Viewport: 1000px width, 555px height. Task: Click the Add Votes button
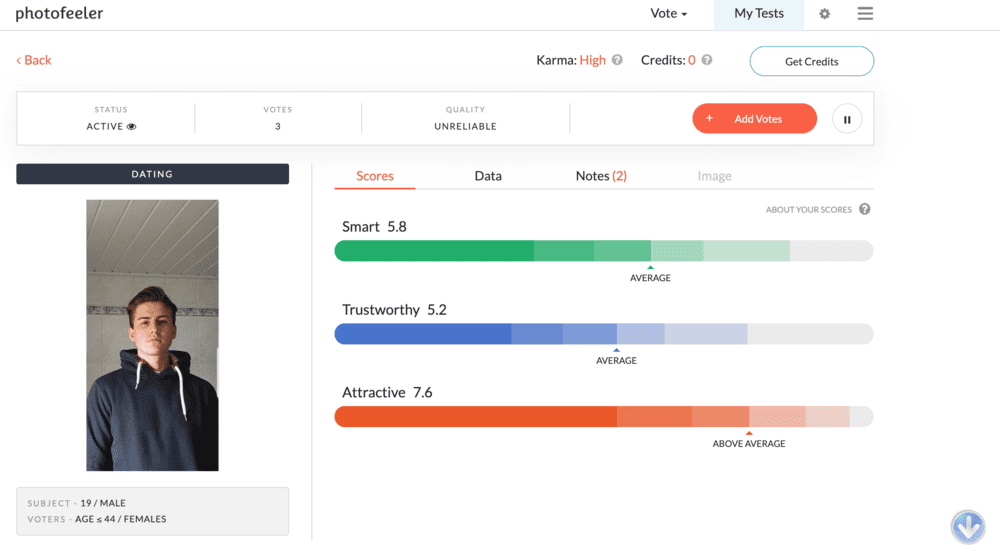tap(754, 119)
